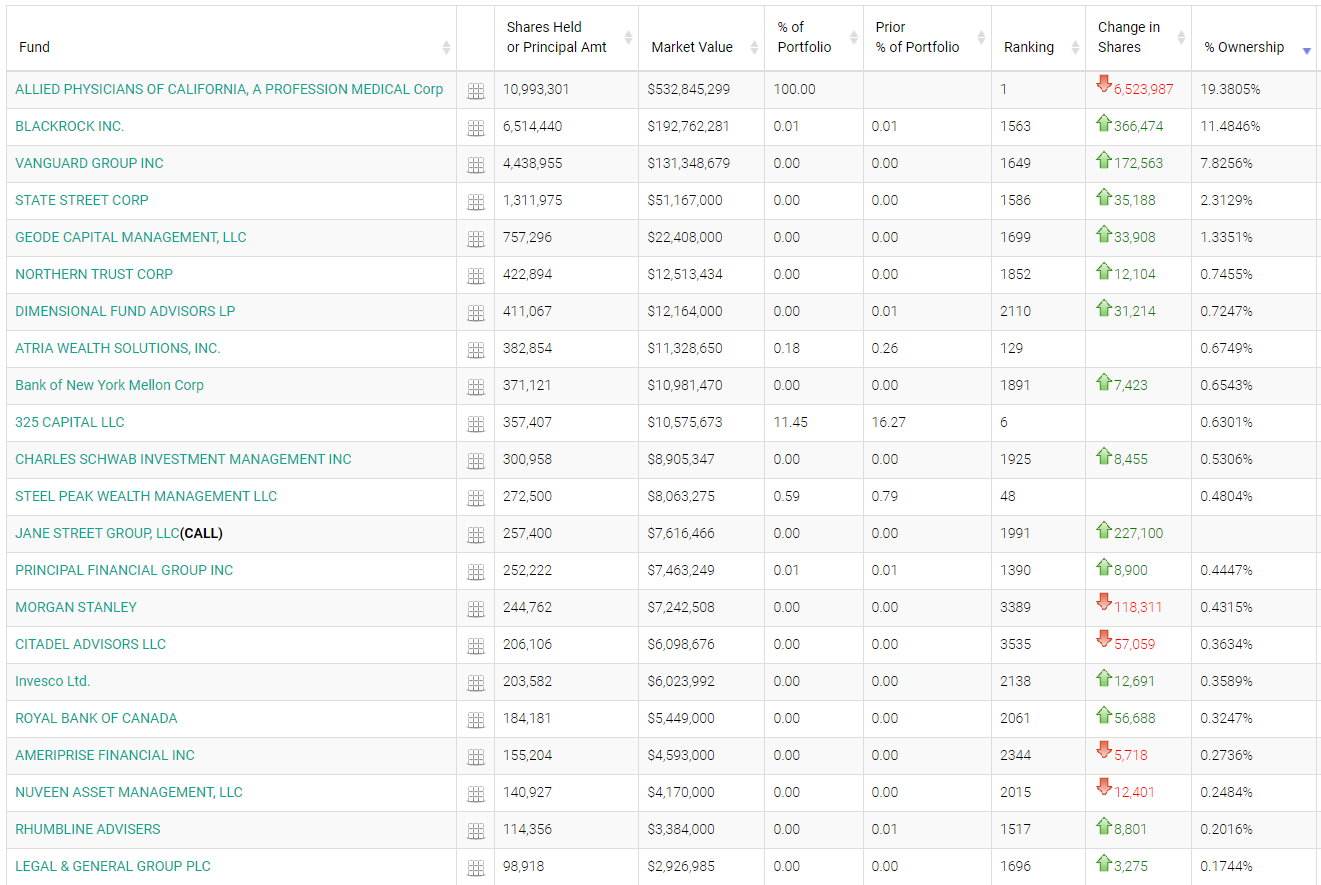Open grid icon in NORTHERN TRUST CORP row
The width and height of the screenshot is (1321, 885).
476,276
